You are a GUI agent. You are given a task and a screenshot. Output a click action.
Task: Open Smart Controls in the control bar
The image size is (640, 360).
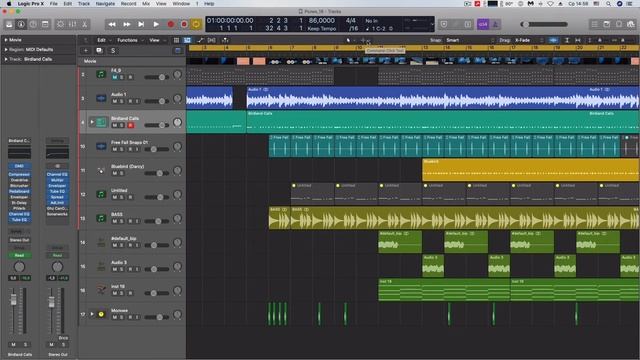60,24
